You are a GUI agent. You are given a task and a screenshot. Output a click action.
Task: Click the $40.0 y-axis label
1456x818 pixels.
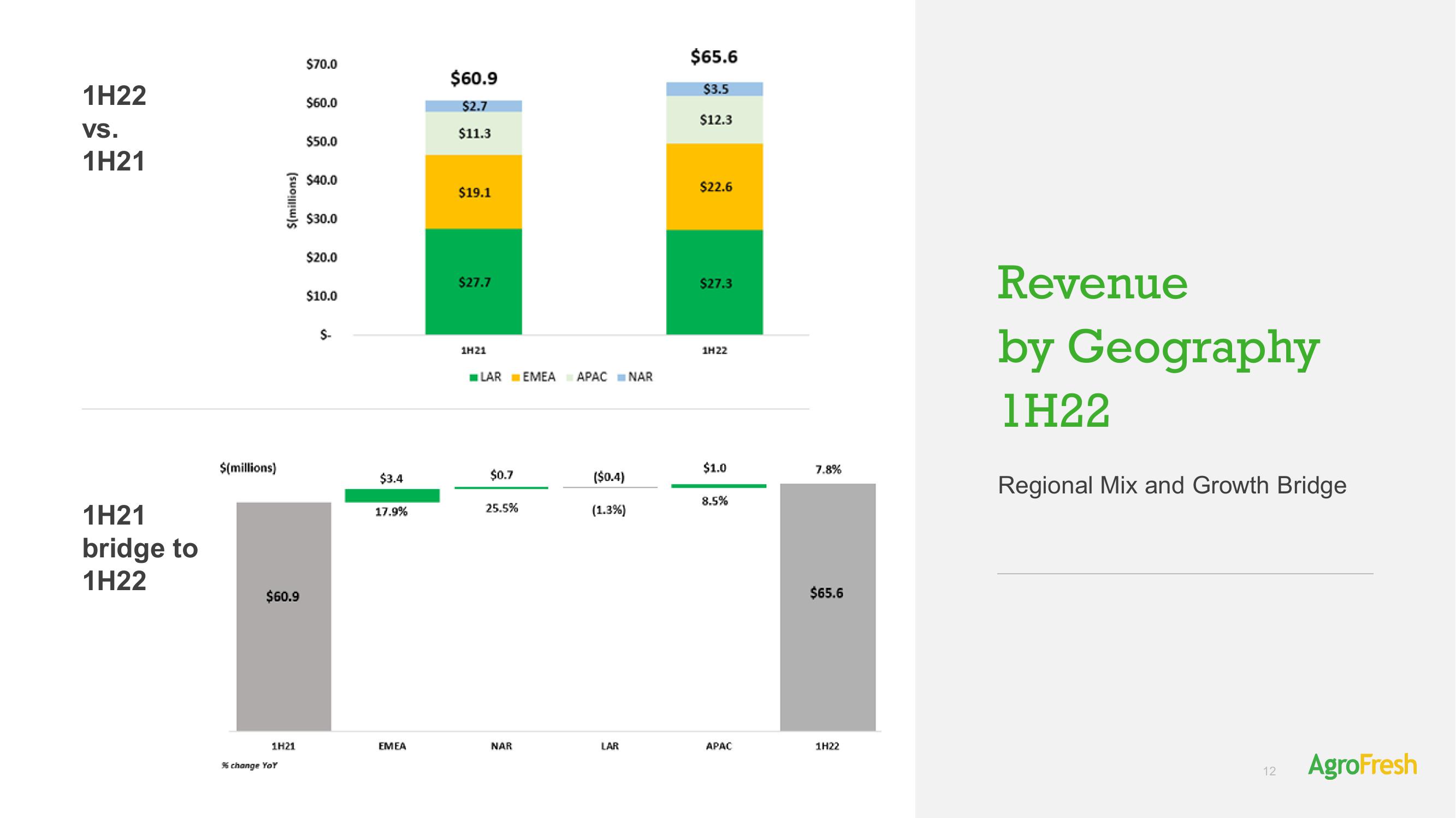(x=321, y=180)
